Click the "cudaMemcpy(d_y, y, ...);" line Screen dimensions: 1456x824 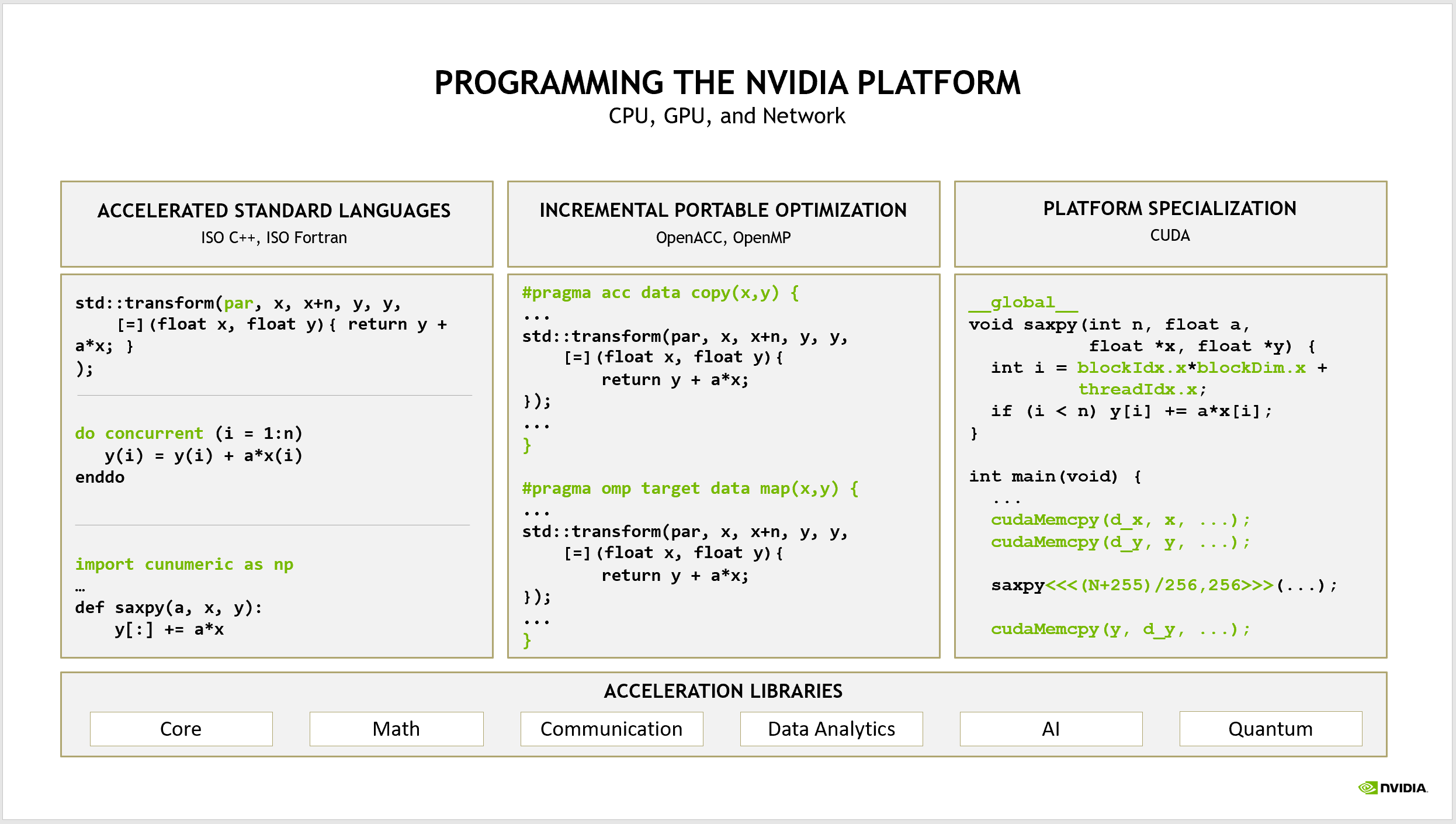tap(1120, 542)
